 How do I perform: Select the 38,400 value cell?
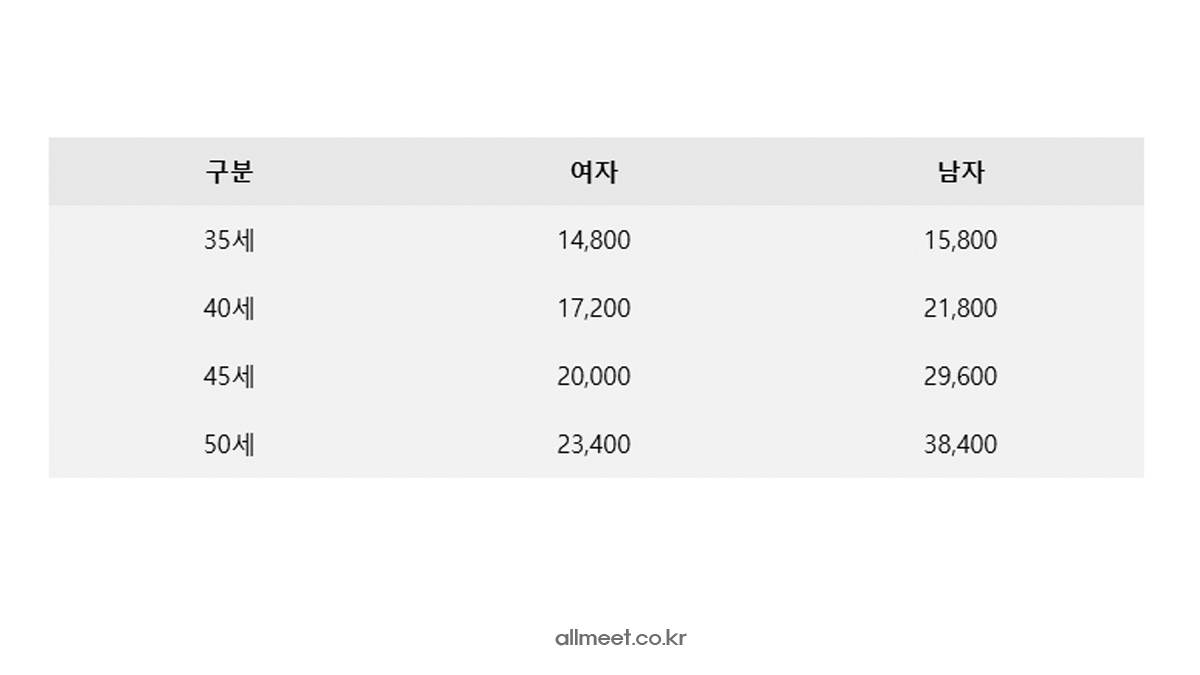click(x=960, y=444)
